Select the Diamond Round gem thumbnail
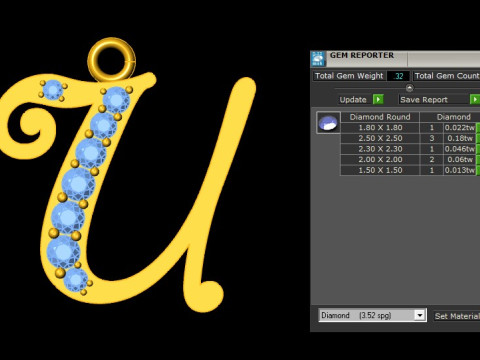Screen dimensions: 480x360 click(x=328, y=123)
